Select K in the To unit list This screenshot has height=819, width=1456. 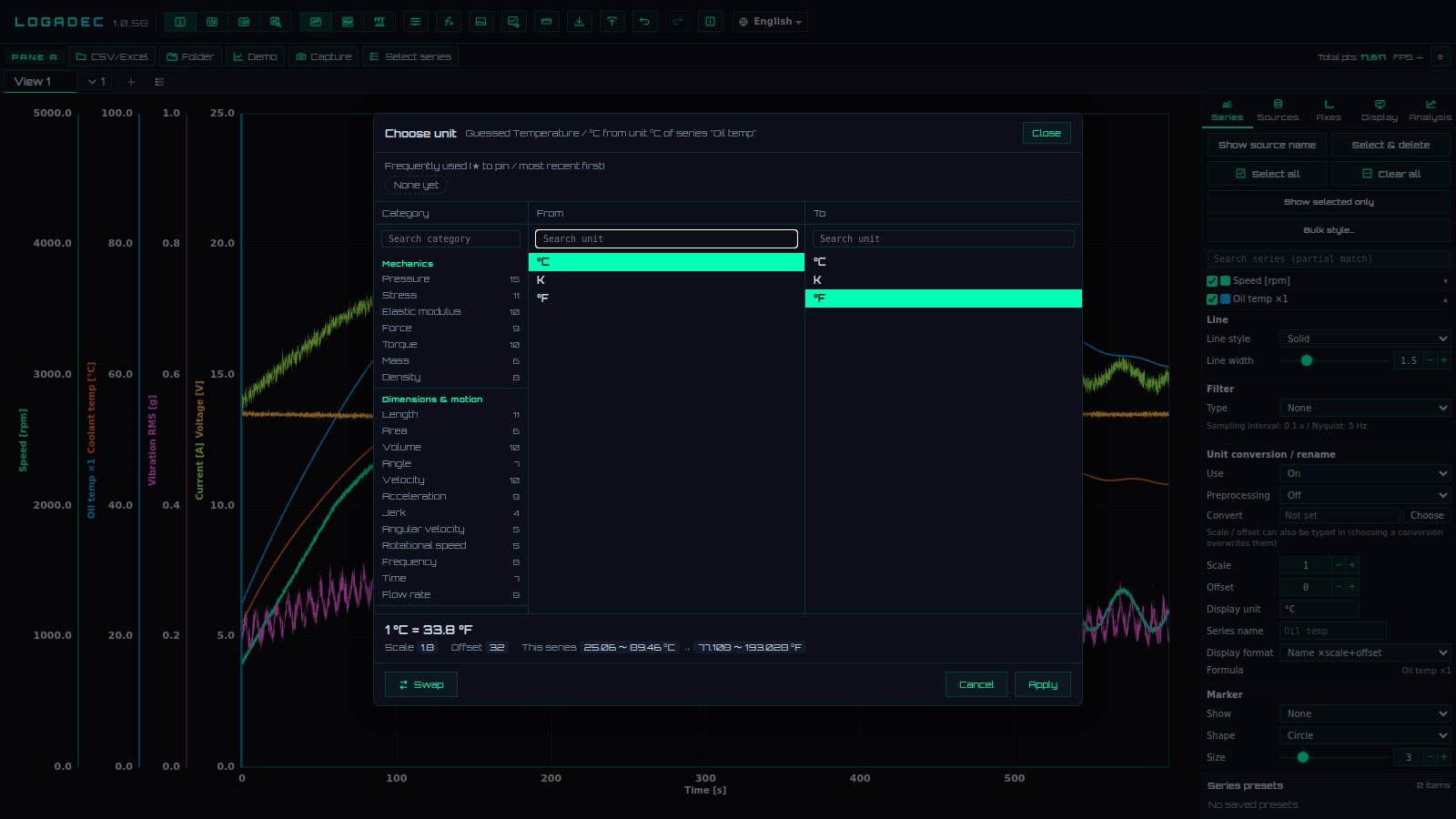(x=944, y=280)
